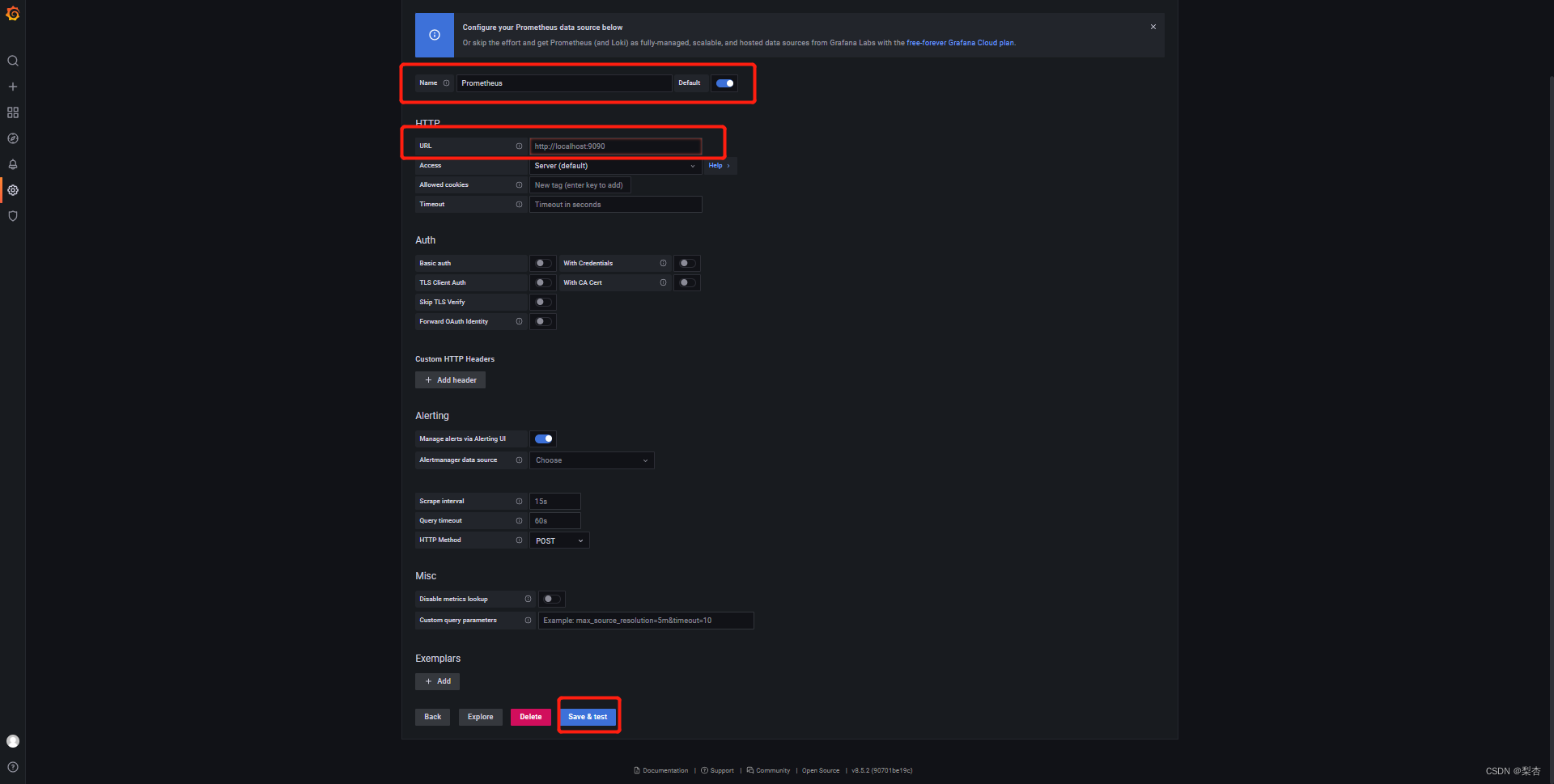
Task: Open the Explore compass icon
Action: pos(13,138)
